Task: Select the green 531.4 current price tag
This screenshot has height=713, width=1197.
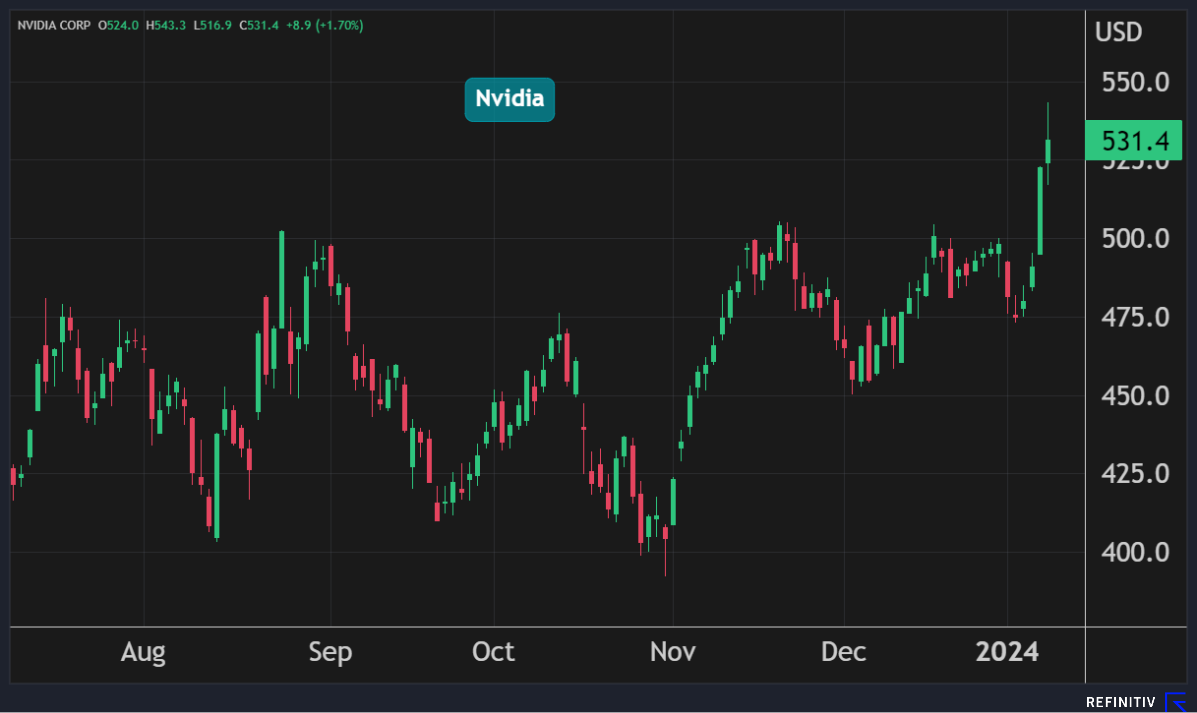Action: point(1133,141)
